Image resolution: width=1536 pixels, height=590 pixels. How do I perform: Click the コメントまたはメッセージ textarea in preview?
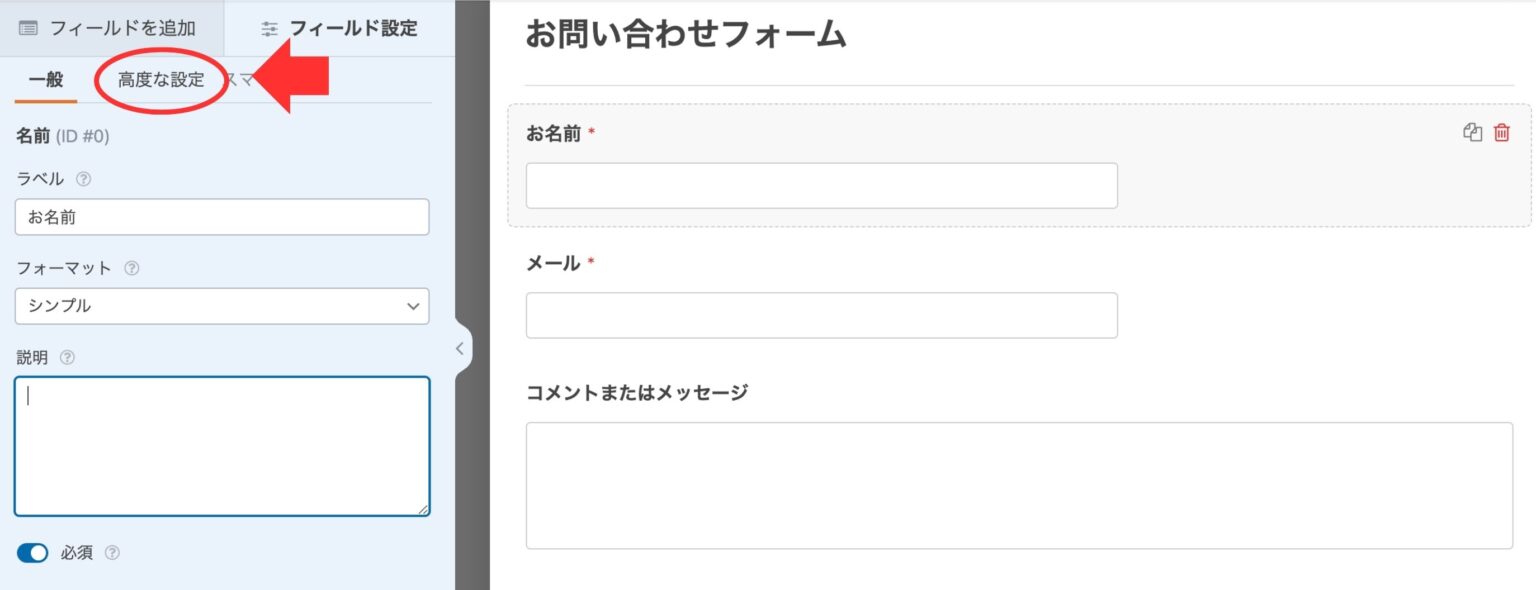click(x=1019, y=485)
